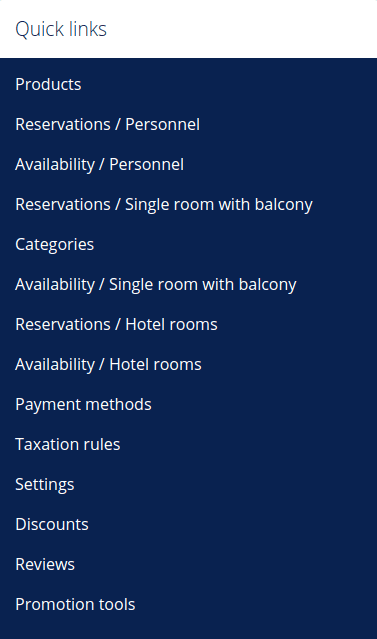Click the Quick links heading
This screenshot has height=639, width=377.
tap(61, 29)
